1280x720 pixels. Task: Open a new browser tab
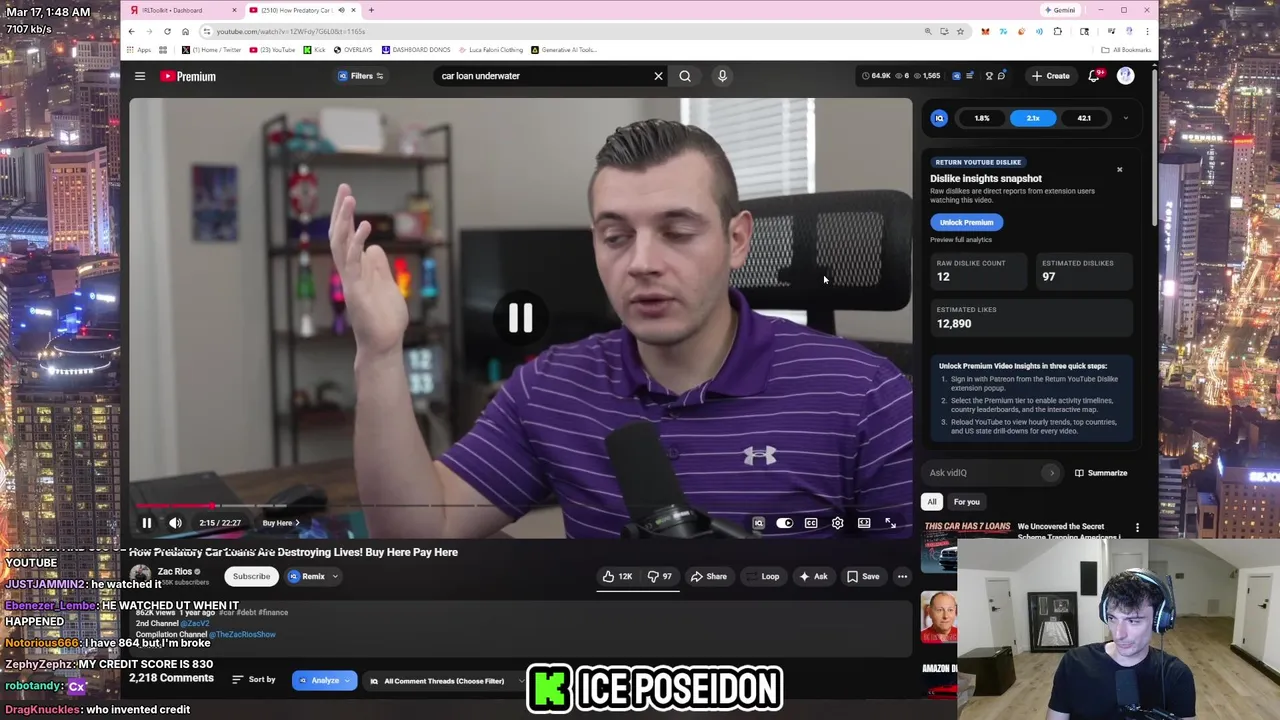(x=371, y=10)
